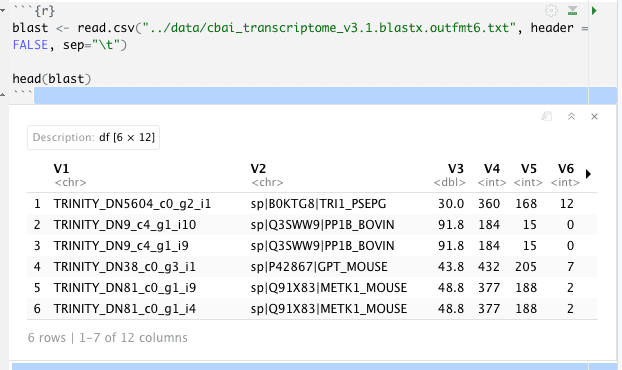Screen dimensions: 622x370
Task: Show next columns arrow
Action: pyautogui.click(x=588, y=174)
